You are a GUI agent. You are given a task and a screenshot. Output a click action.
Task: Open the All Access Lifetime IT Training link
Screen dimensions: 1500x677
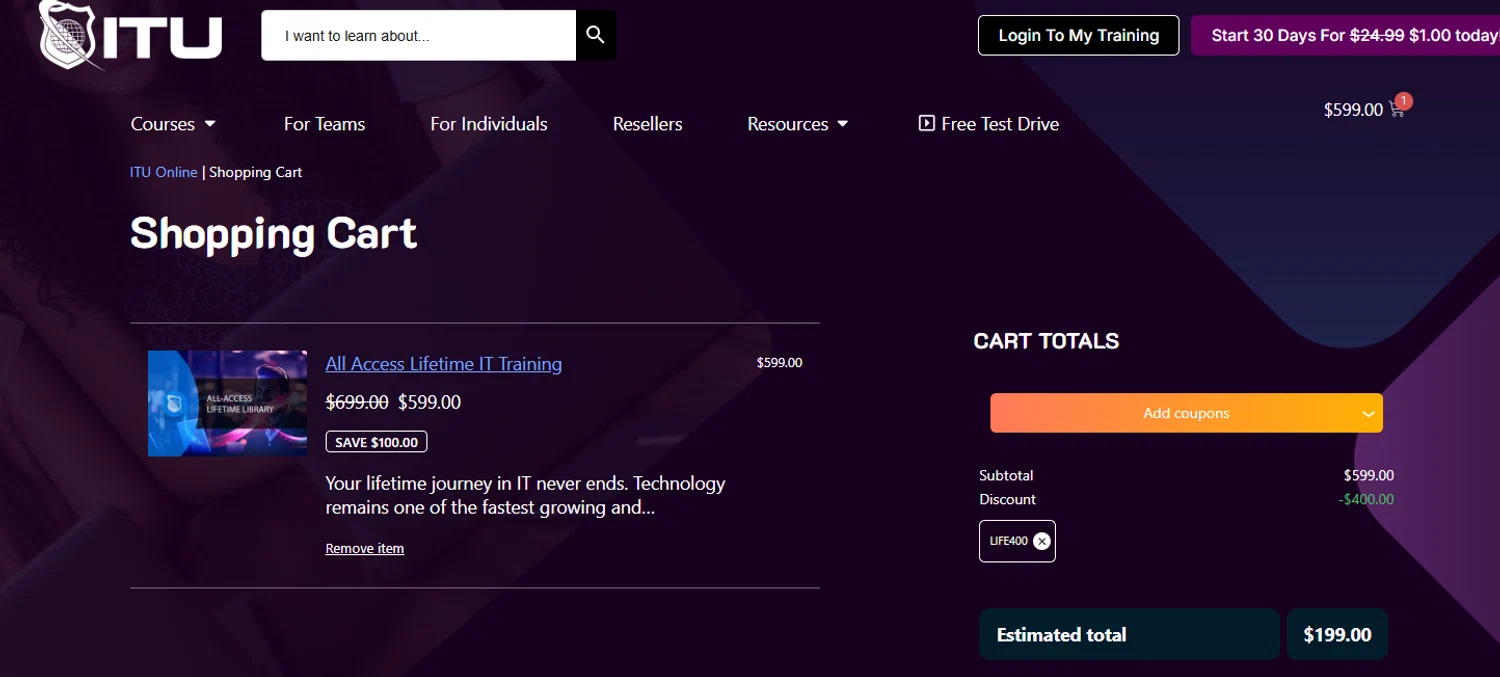(x=443, y=364)
